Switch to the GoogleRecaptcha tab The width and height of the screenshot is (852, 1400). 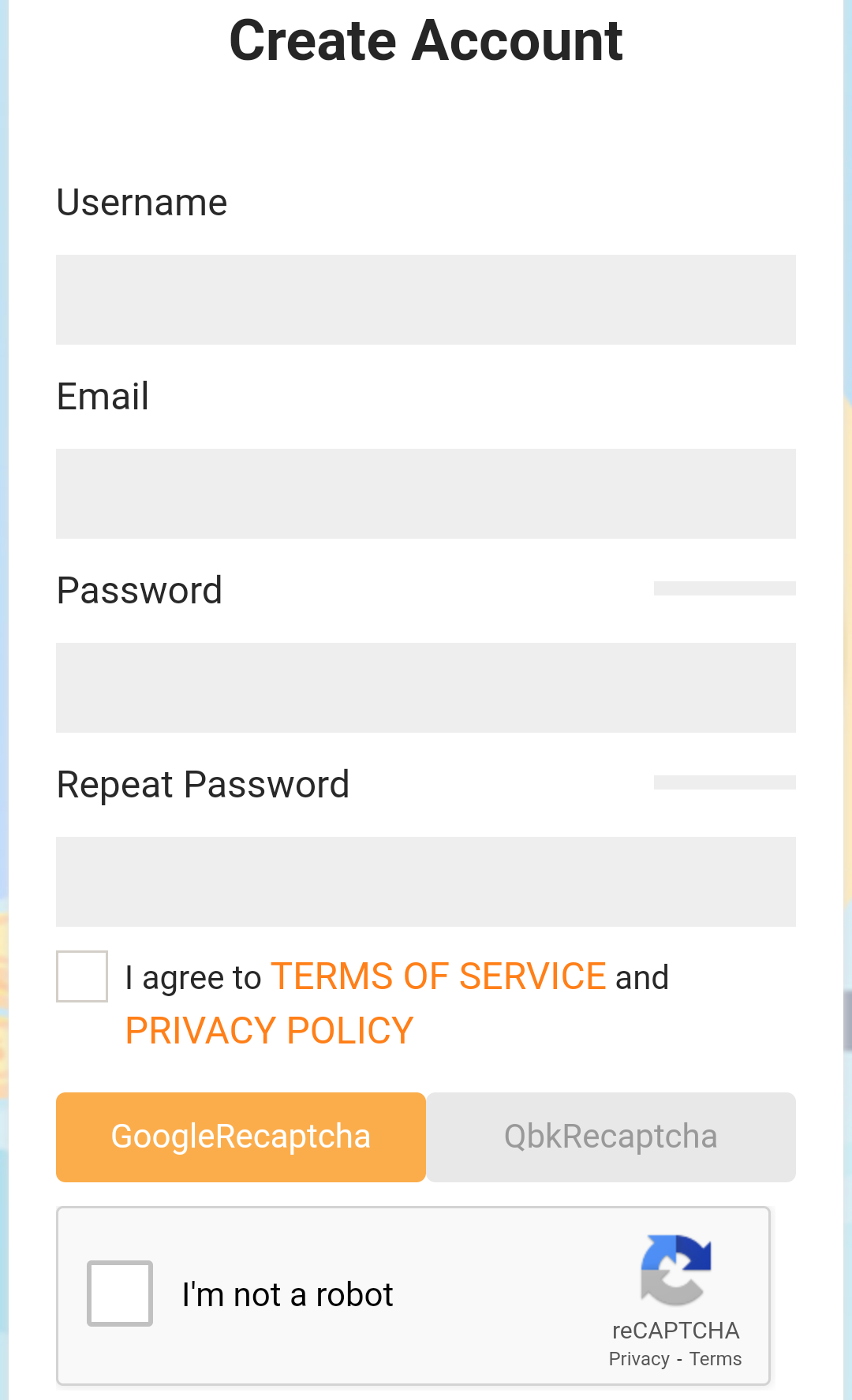point(241,1137)
